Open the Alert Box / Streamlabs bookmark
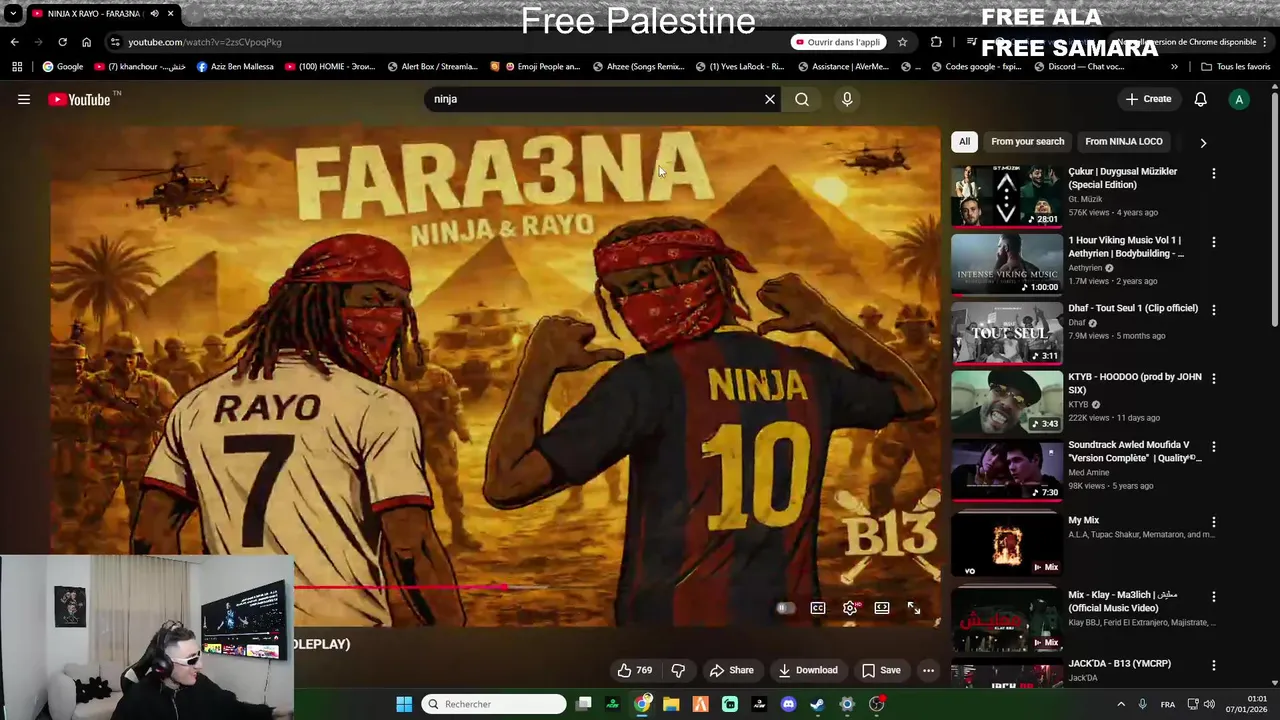This screenshot has width=1280, height=720. tap(432, 67)
